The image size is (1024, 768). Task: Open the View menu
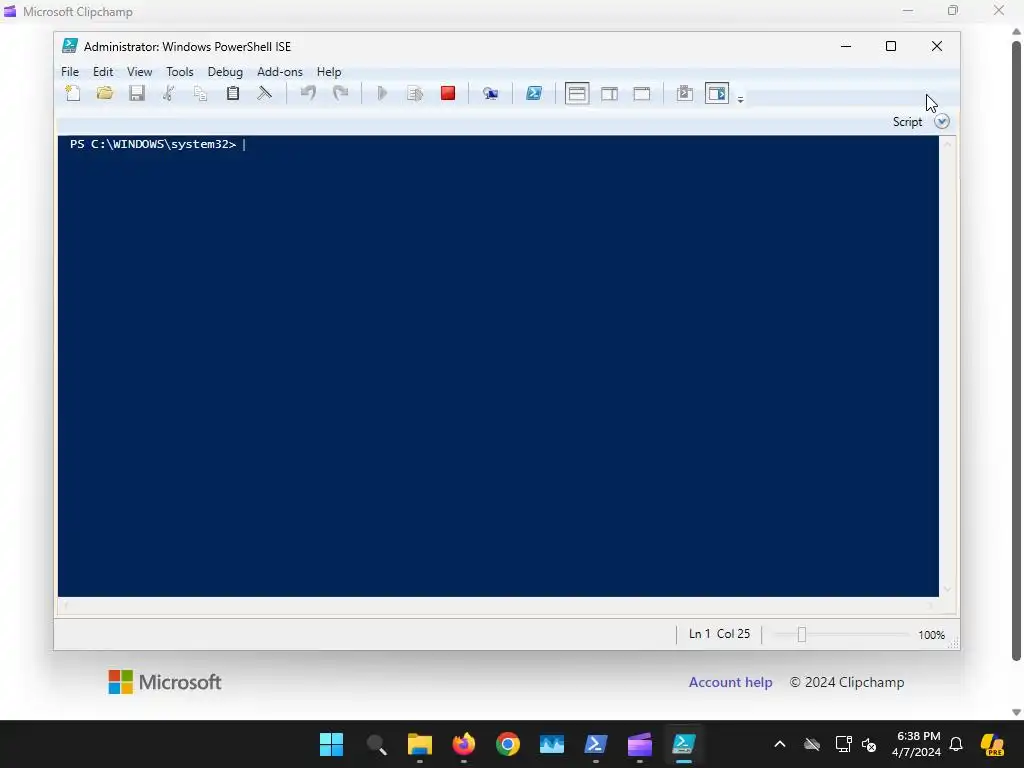(x=139, y=72)
